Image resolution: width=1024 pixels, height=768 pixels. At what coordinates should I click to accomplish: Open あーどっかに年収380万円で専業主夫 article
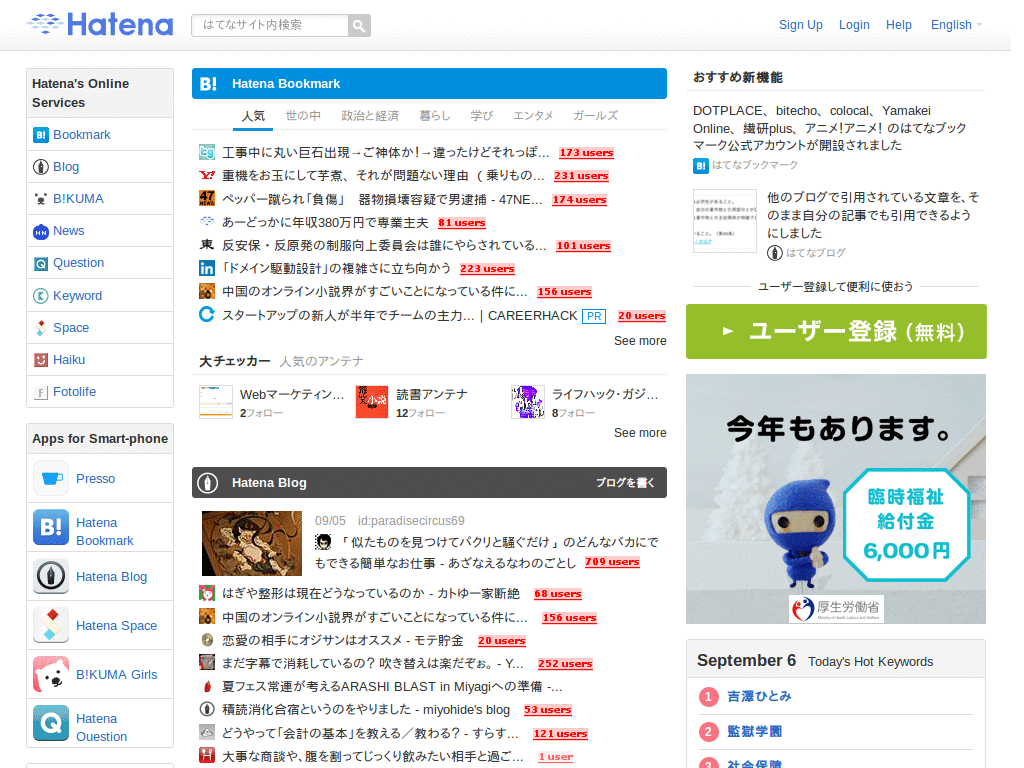(325, 223)
